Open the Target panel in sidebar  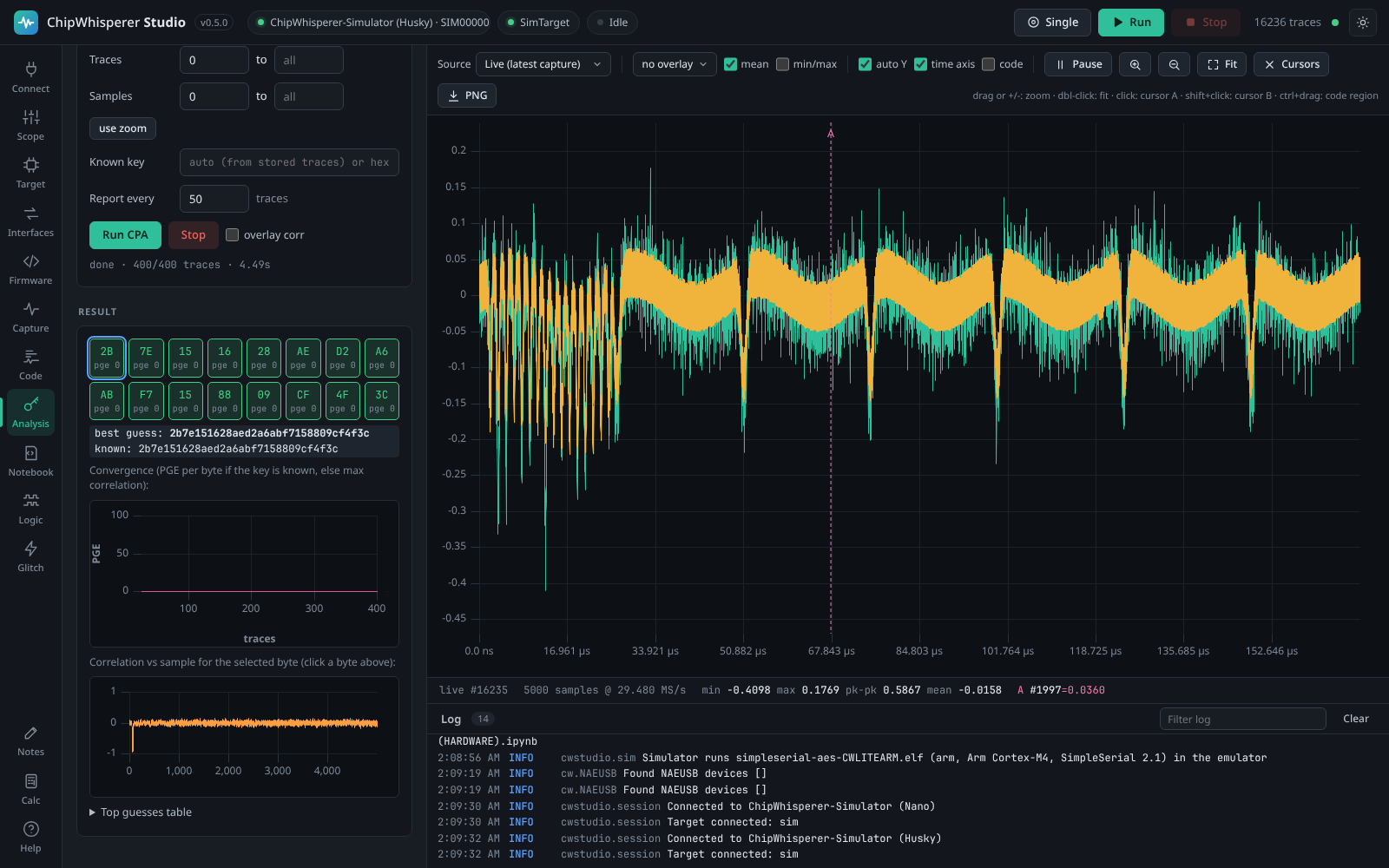pyautogui.click(x=30, y=173)
